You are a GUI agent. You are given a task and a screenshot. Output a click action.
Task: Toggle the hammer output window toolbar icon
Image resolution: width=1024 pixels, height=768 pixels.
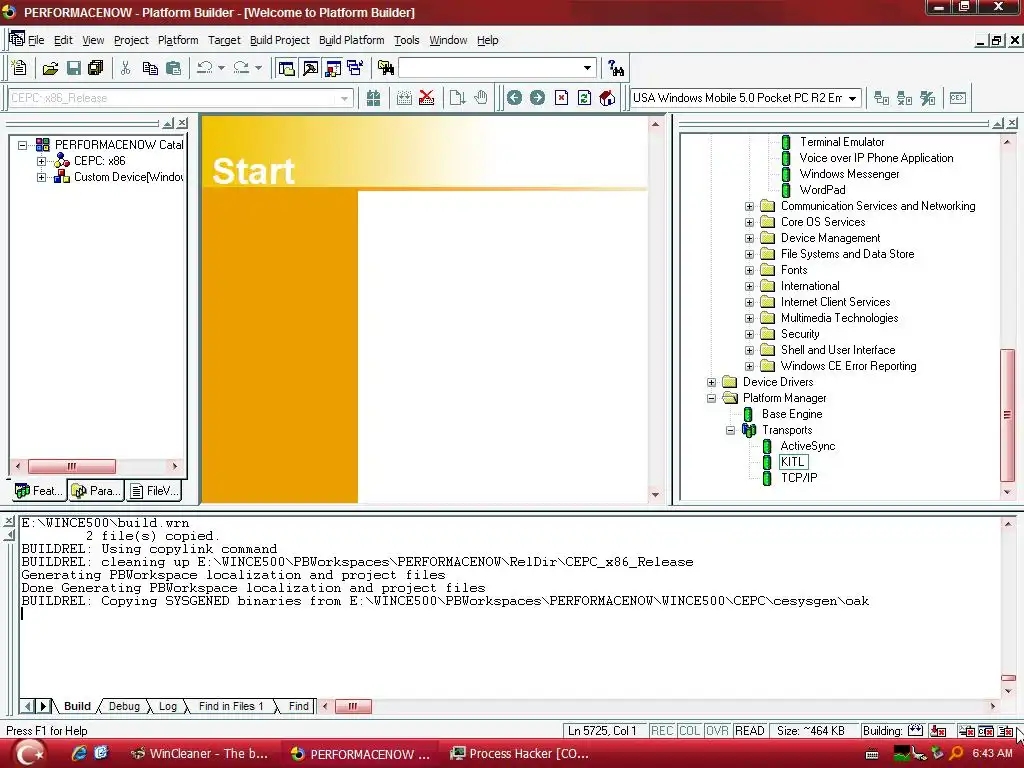coord(310,68)
